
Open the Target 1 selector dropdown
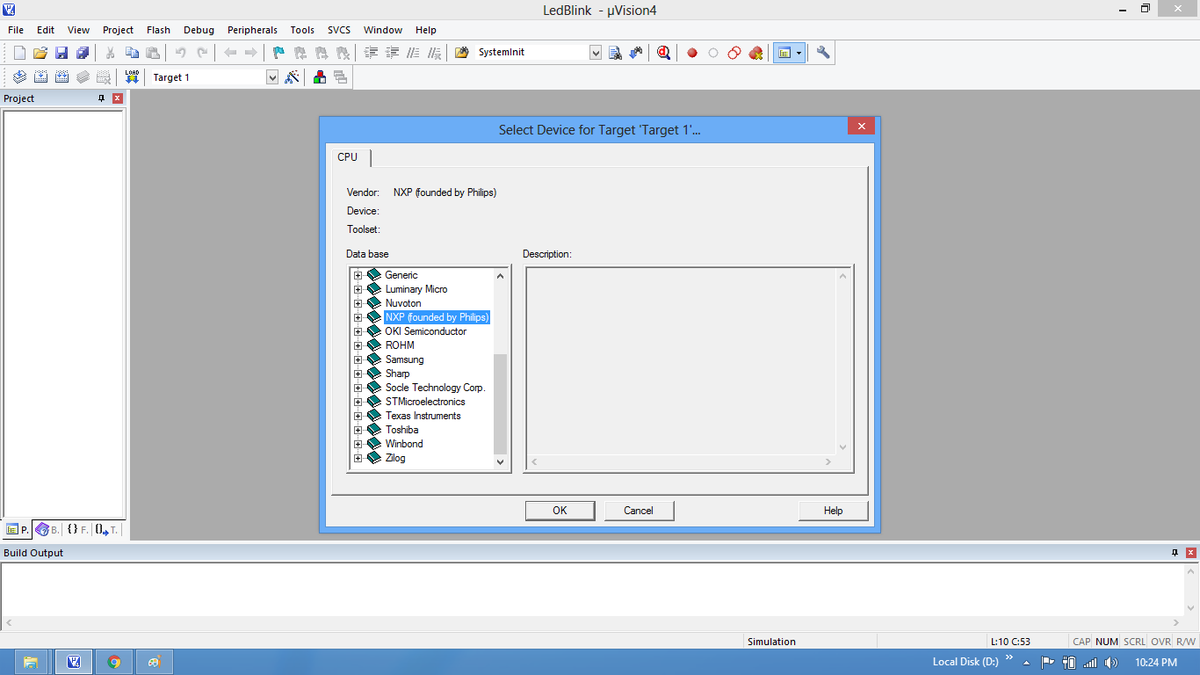coord(272,77)
